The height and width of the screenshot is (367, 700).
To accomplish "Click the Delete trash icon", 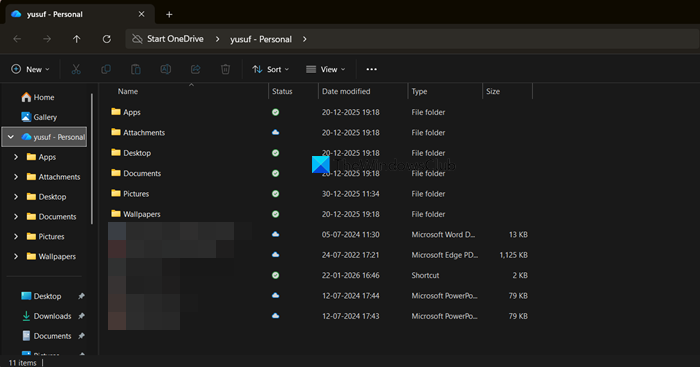I will coord(225,69).
